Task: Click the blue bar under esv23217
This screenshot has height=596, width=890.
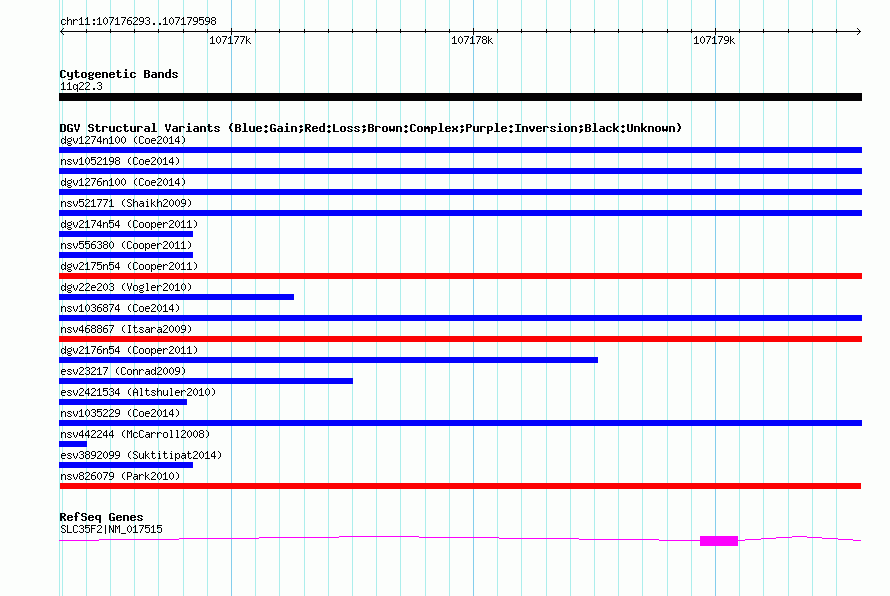Action: click(206, 381)
